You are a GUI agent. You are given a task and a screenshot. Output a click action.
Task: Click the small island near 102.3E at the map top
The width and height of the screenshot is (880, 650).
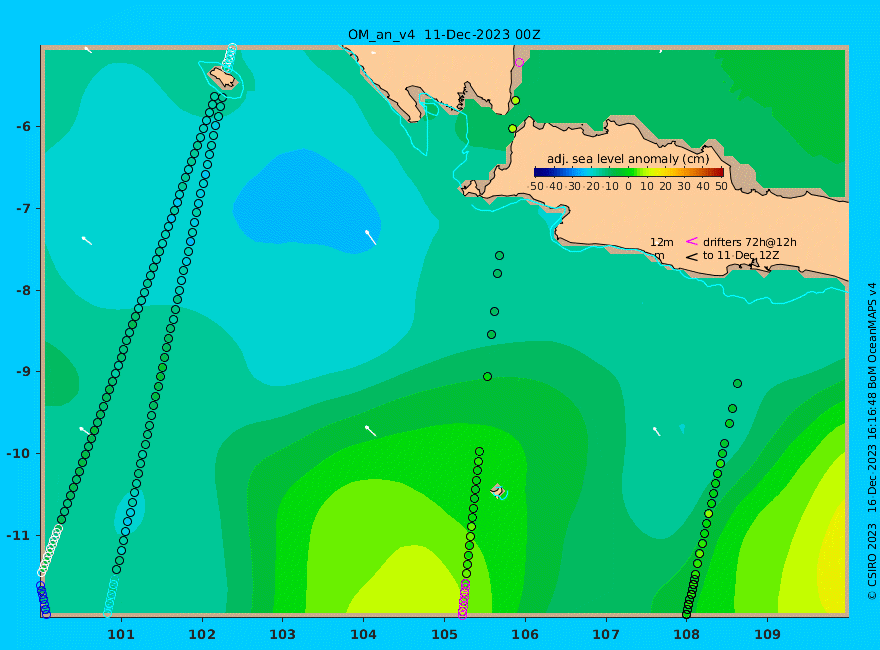(223, 77)
